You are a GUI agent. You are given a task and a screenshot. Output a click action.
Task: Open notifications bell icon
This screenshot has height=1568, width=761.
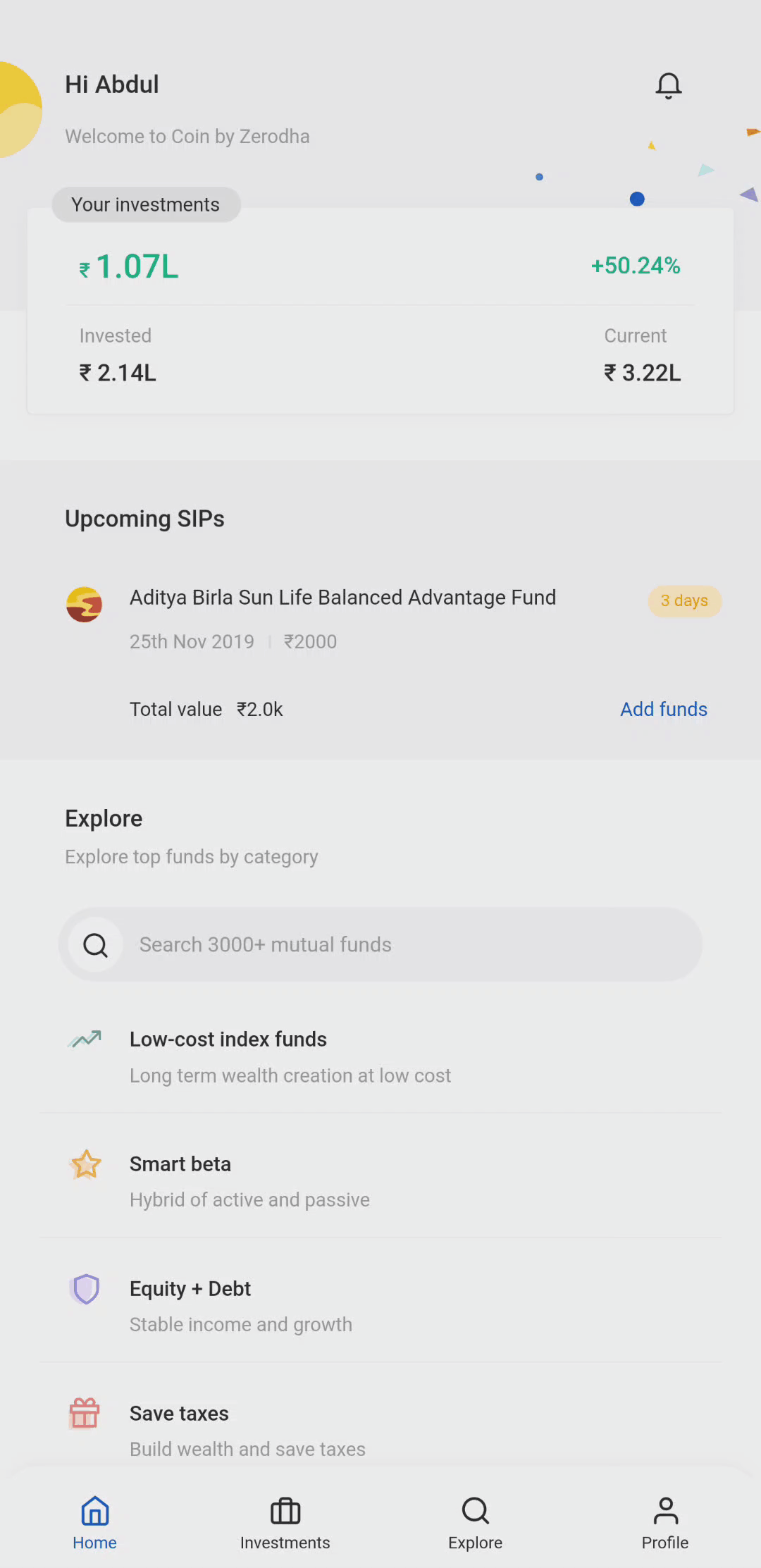tap(668, 86)
